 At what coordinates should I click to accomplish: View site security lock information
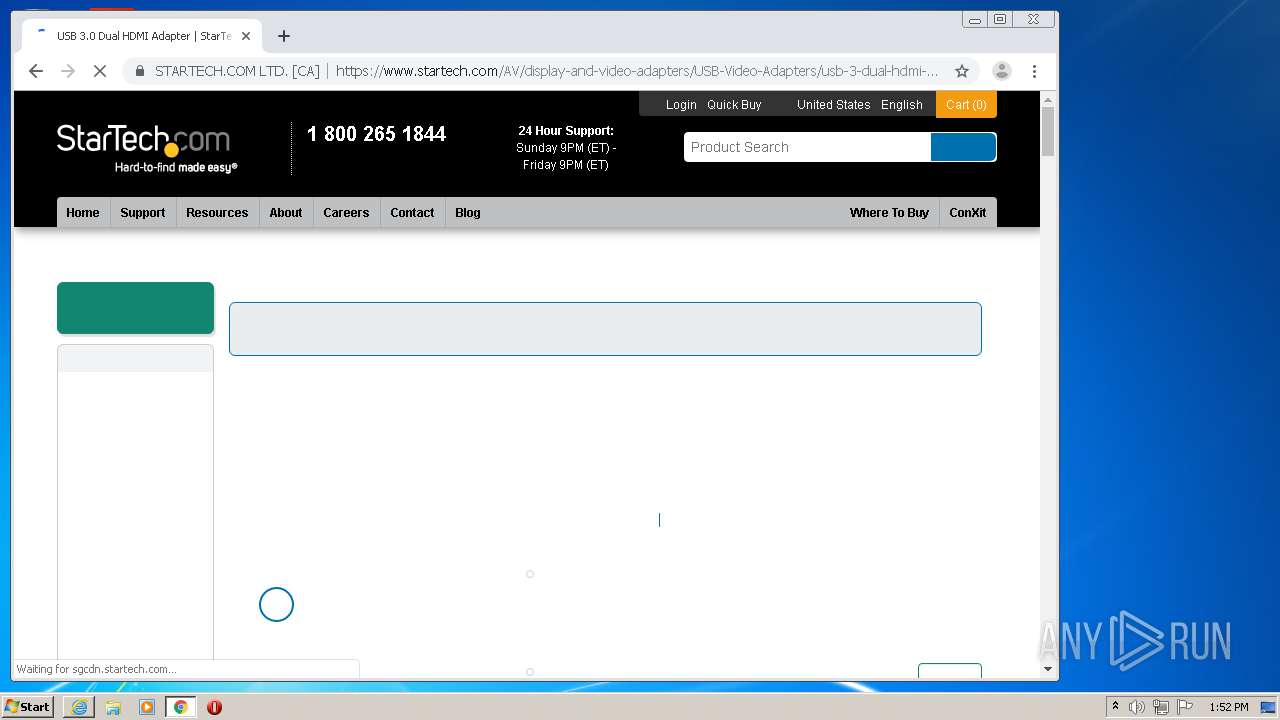point(140,71)
